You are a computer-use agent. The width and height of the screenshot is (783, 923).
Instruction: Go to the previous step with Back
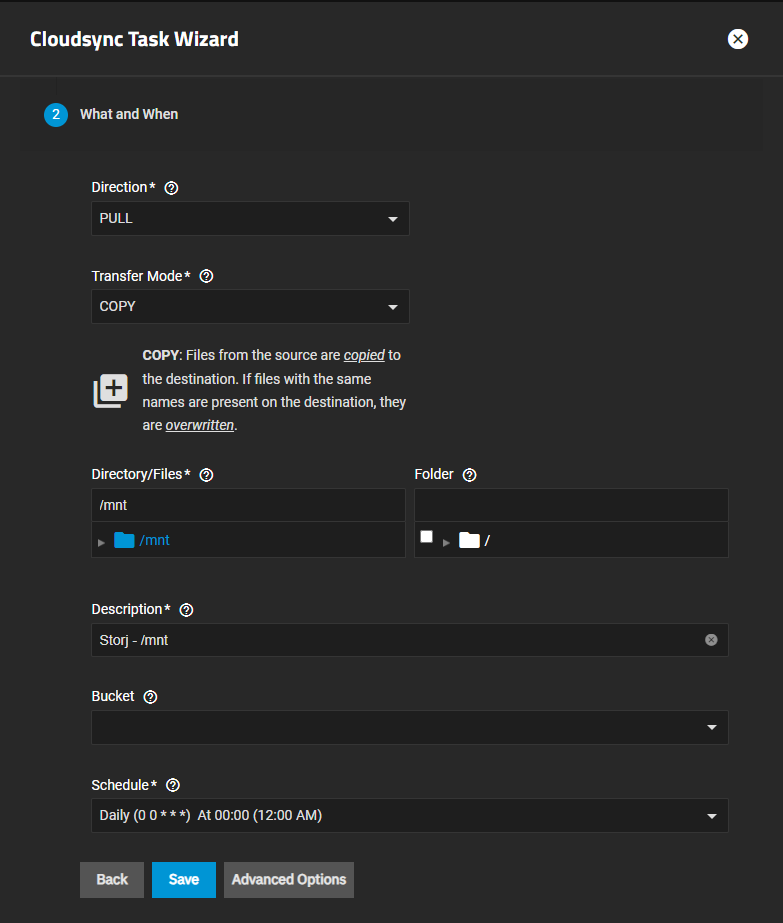click(112, 880)
